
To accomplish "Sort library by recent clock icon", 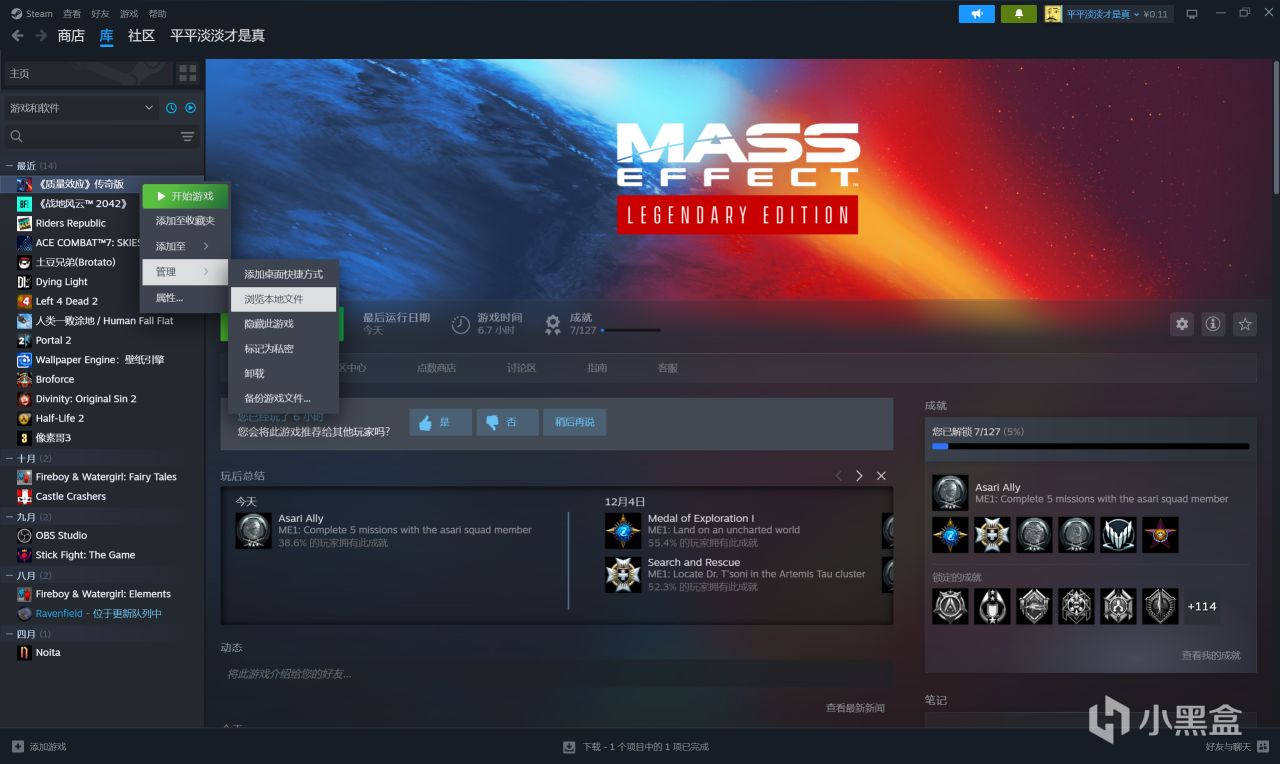I will tap(171, 108).
